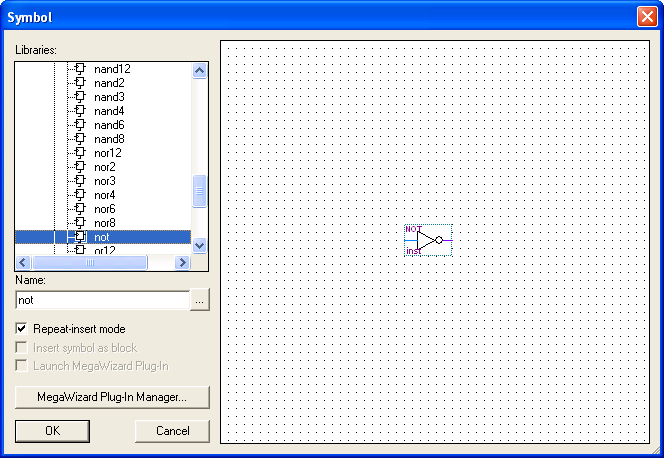Click the nor2 symbol icon

click(x=80, y=167)
